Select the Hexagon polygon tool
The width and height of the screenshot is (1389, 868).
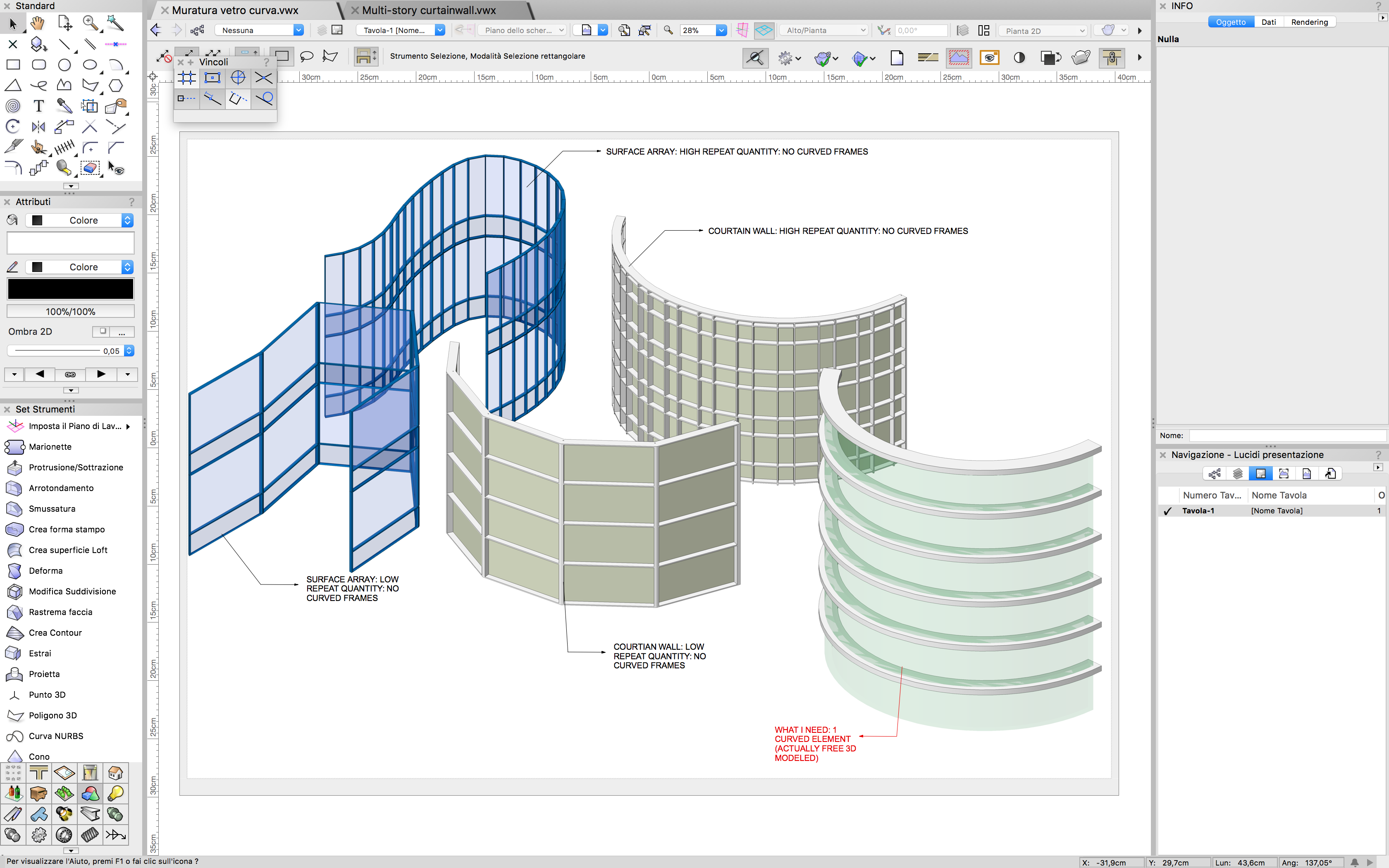pyautogui.click(x=115, y=86)
